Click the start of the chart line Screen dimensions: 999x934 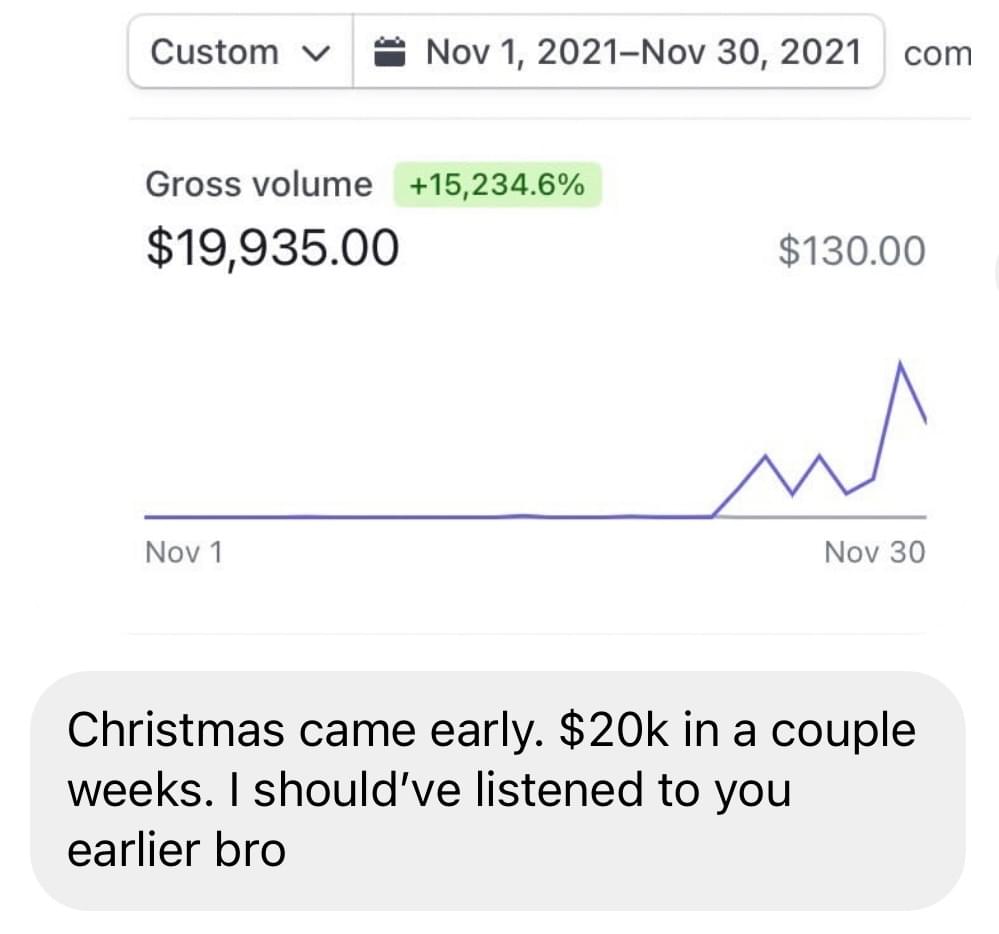(148, 516)
